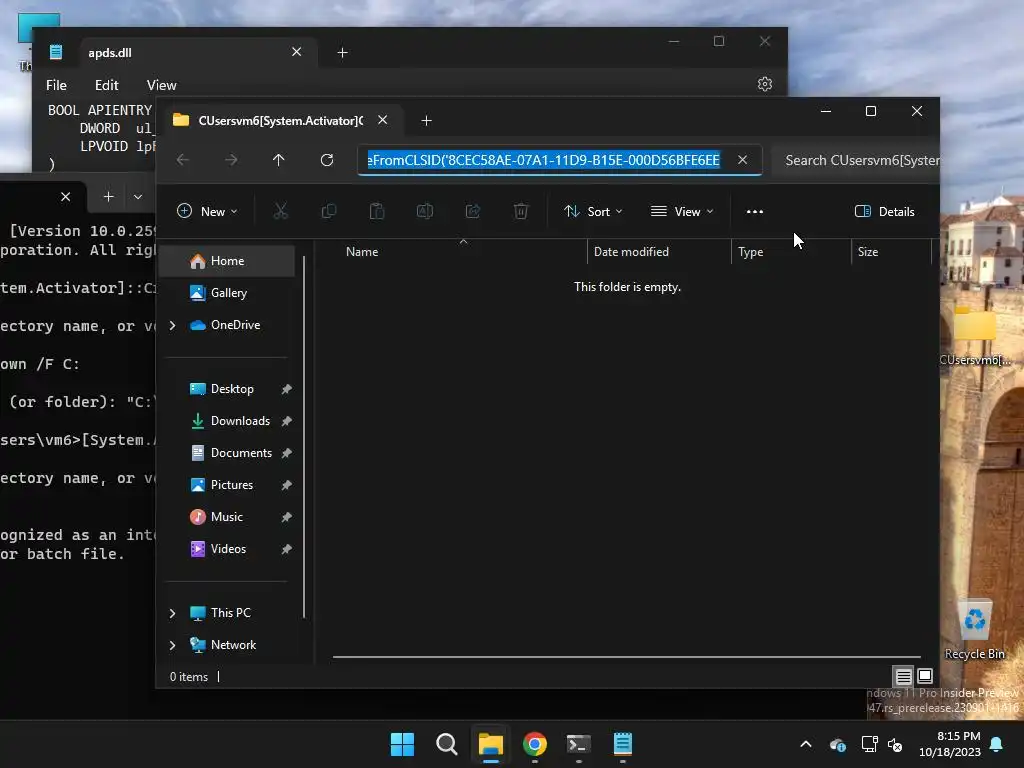
Task: Open Gallery in navigation pane
Action: [229, 293]
